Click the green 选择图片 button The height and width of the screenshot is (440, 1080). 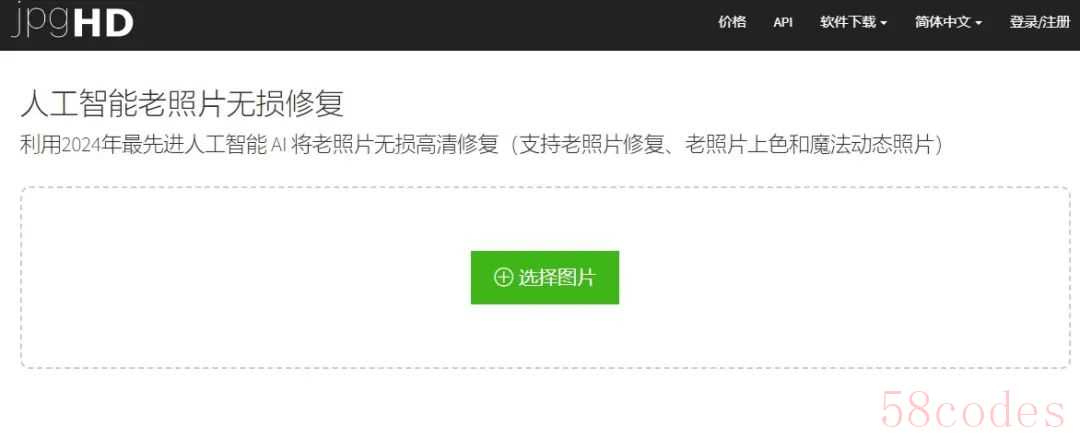click(x=545, y=277)
